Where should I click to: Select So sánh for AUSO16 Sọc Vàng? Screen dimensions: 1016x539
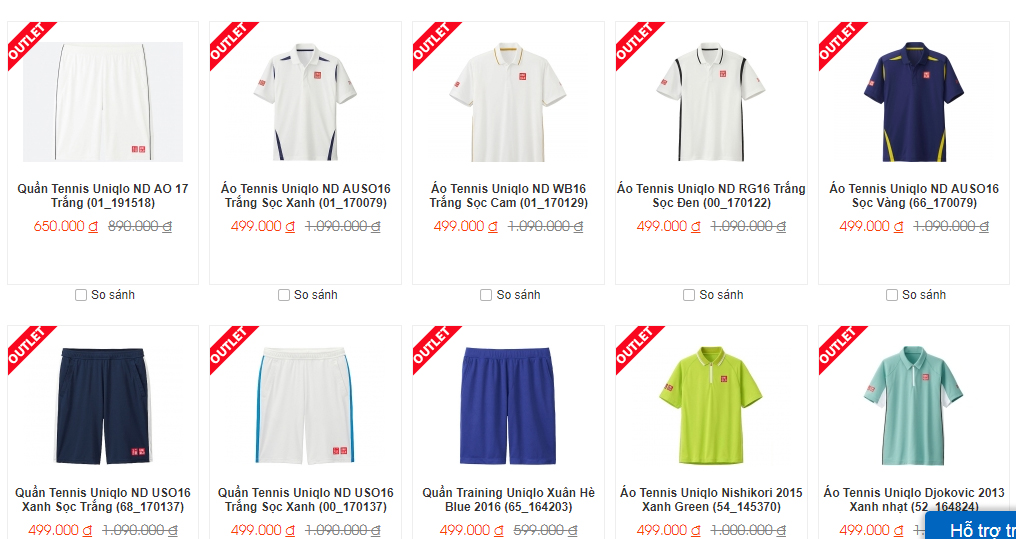tap(892, 295)
